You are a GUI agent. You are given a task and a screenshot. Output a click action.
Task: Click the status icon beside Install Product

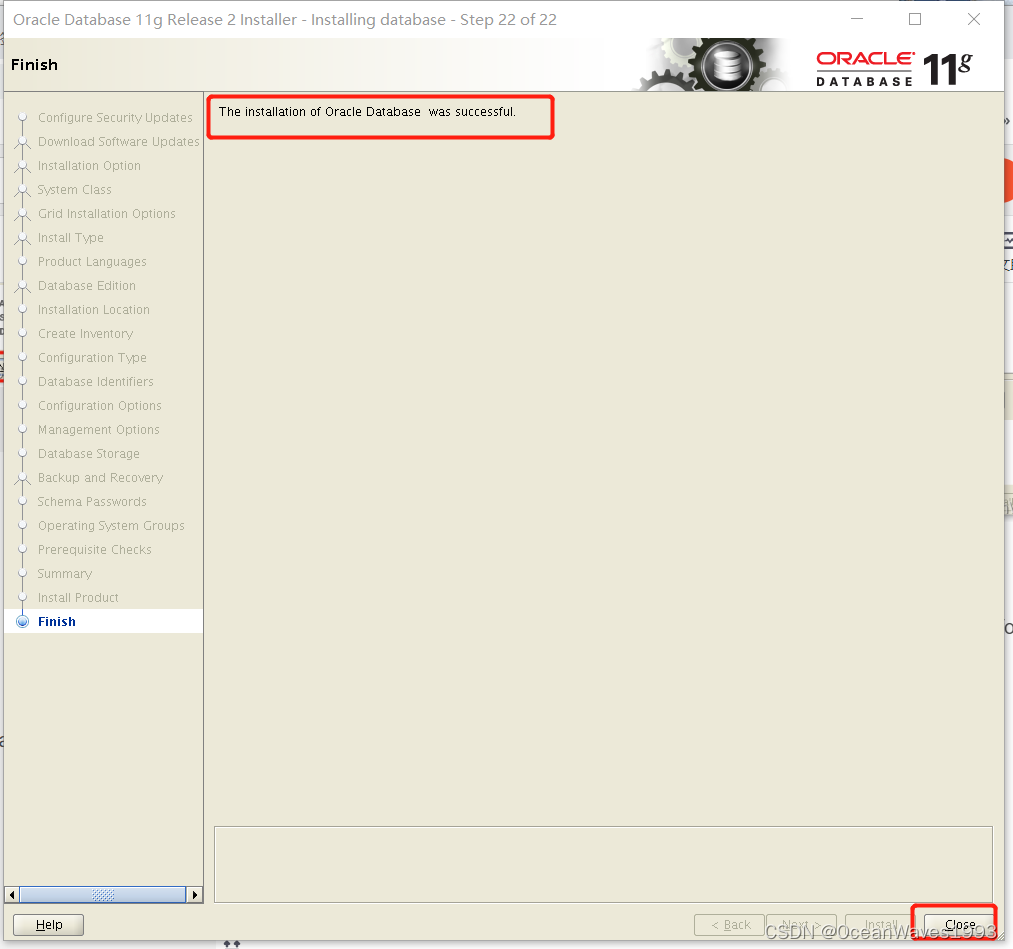point(23,597)
